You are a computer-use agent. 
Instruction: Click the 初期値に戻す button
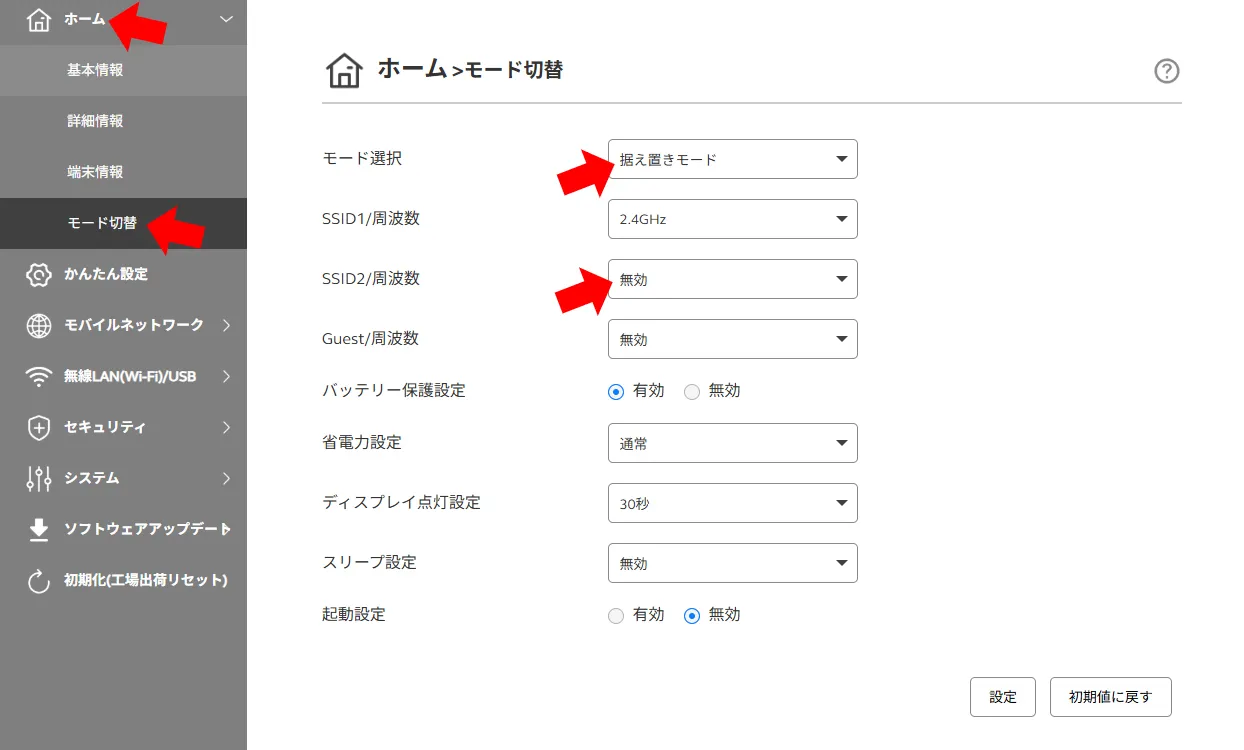coord(1110,697)
